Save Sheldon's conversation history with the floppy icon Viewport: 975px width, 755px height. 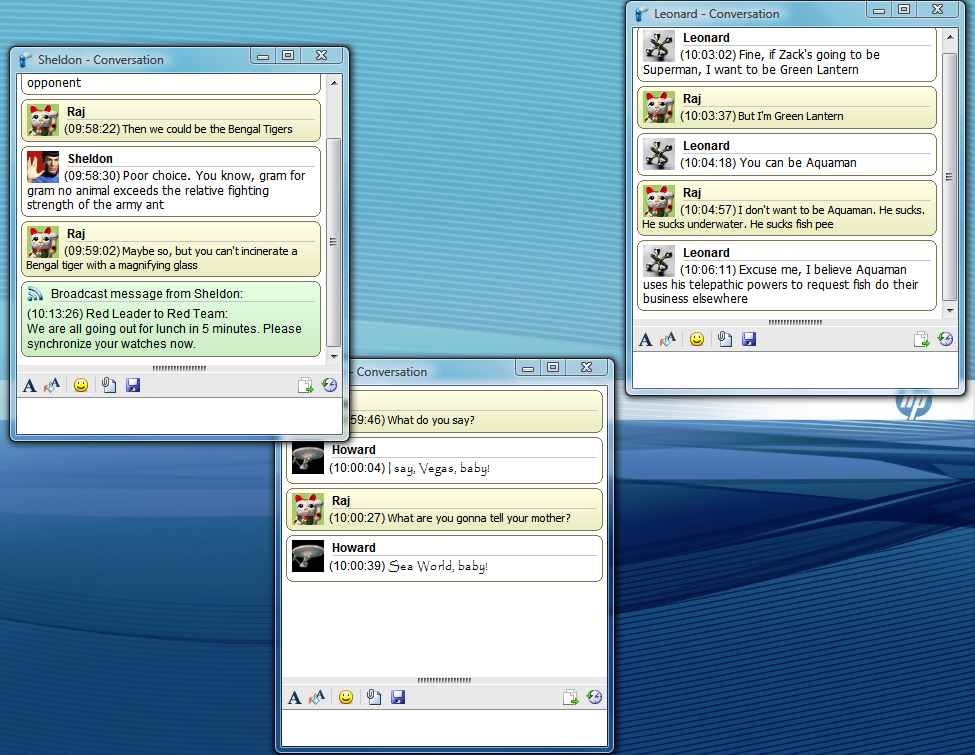click(x=133, y=384)
